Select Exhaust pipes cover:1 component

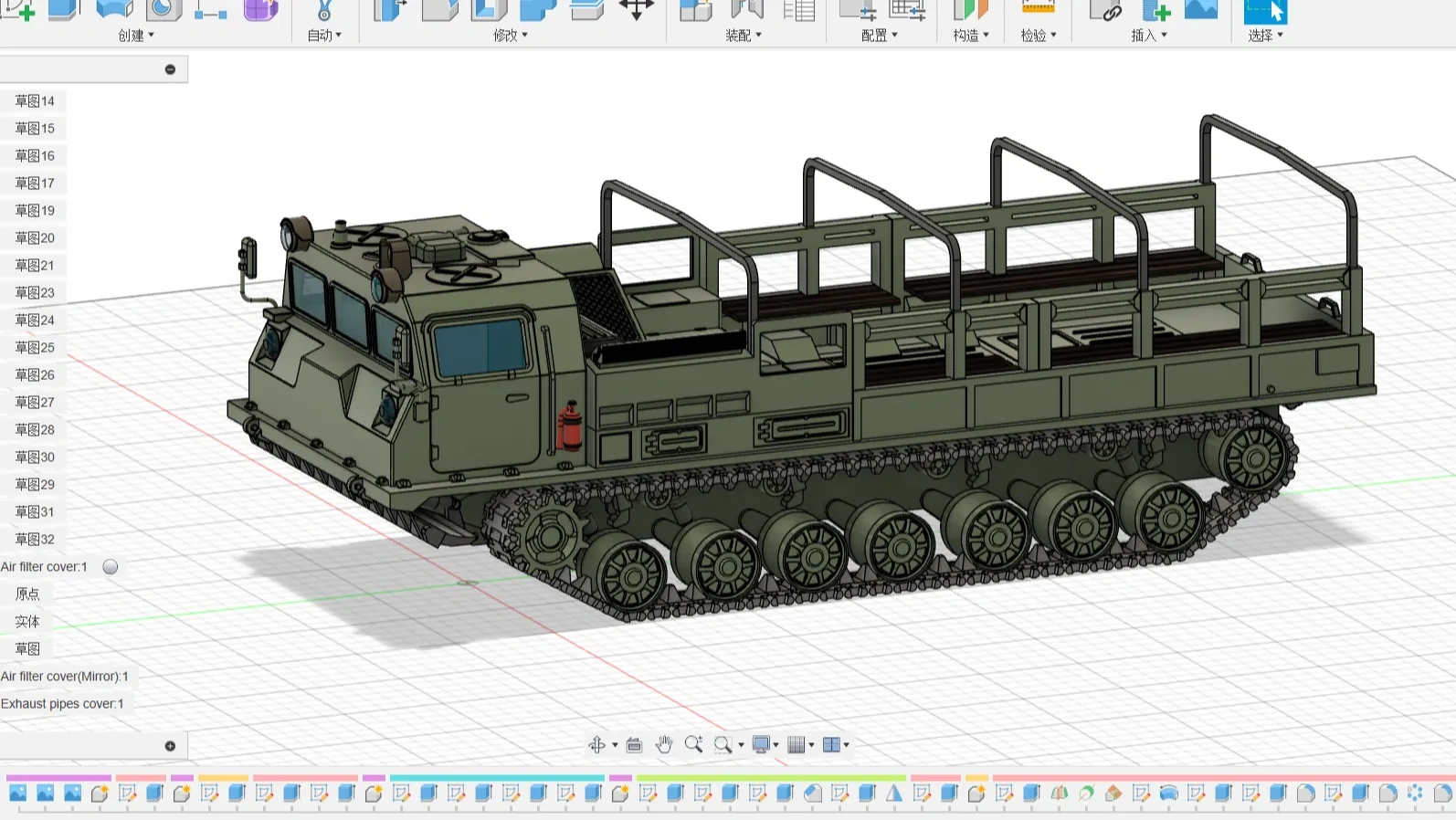tap(62, 704)
